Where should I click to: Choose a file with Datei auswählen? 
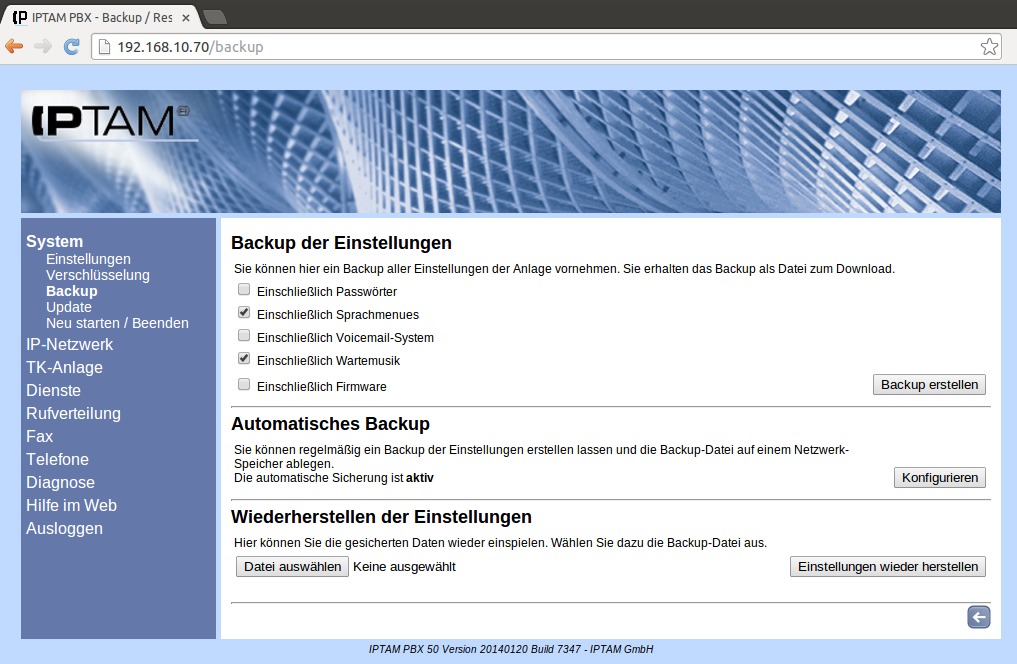pyautogui.click(x=292, y=567)
